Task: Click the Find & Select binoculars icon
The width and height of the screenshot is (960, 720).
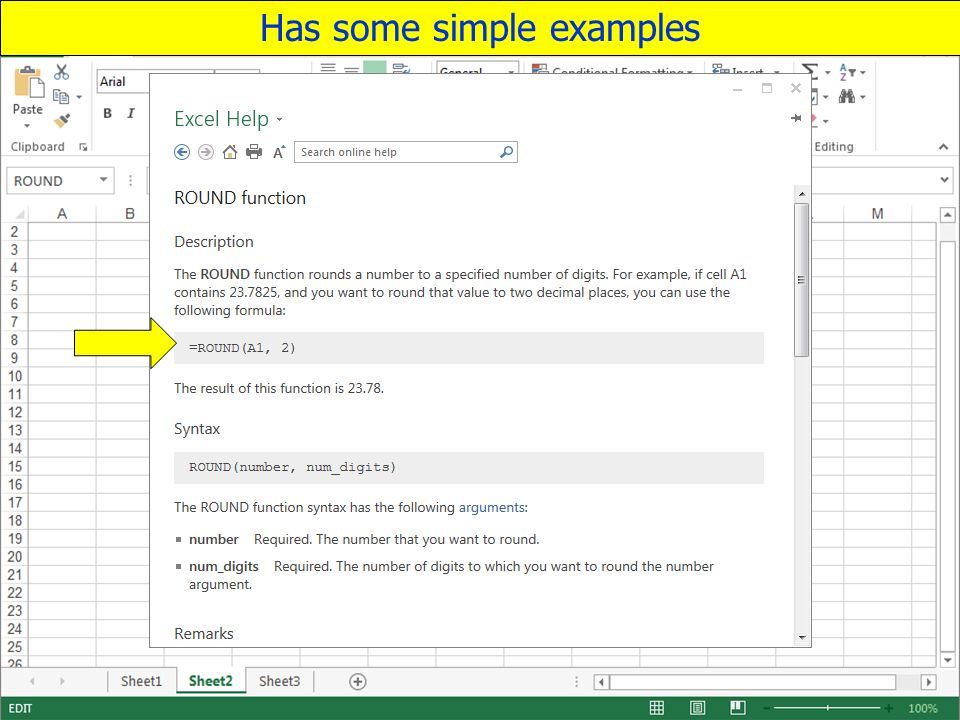Action: pyautogui.click(x=847, y=96)
